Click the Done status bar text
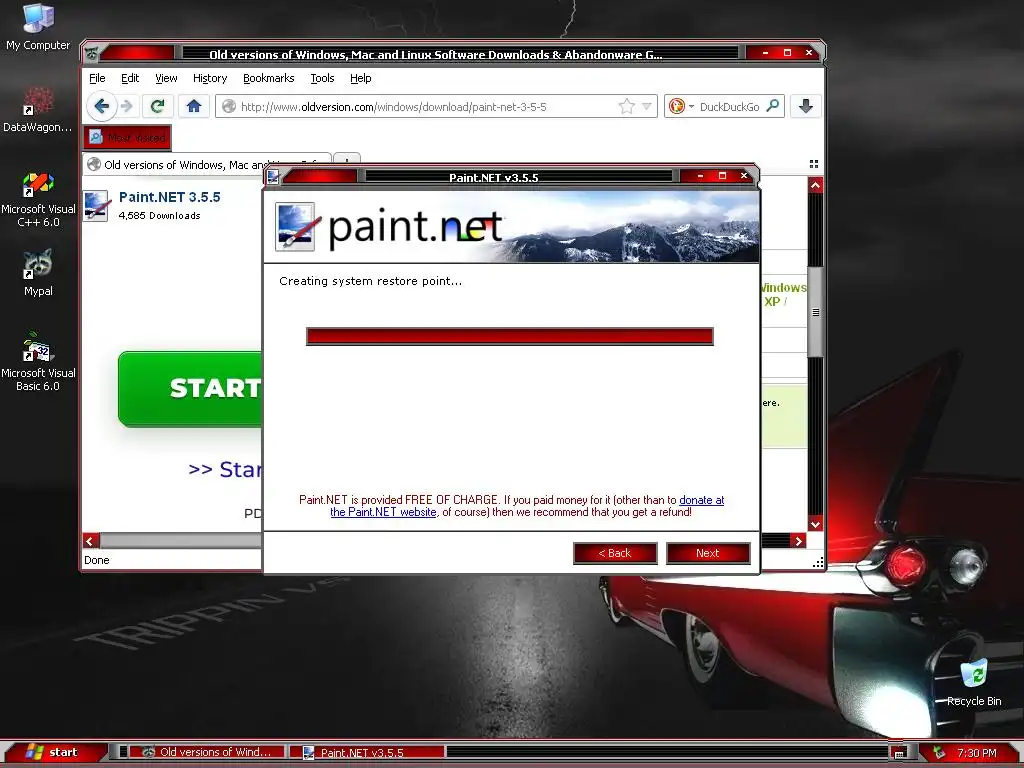This screenshot has height=768, width=1024. [97, 560]
